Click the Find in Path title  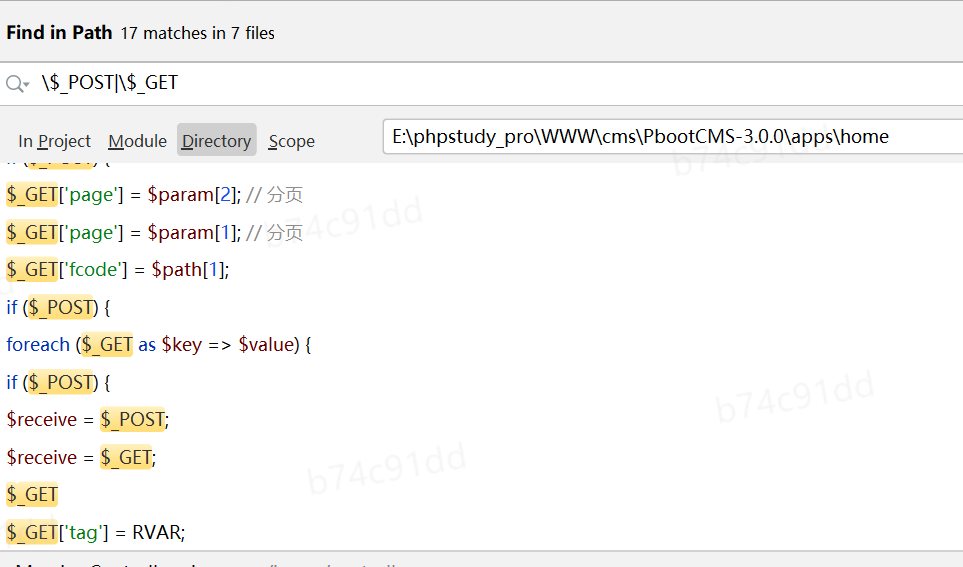point(59,32)
